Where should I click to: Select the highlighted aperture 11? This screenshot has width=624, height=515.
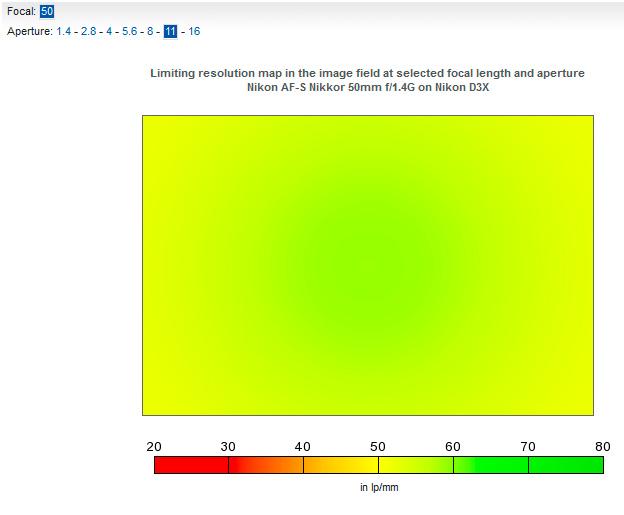pos(170,31)
